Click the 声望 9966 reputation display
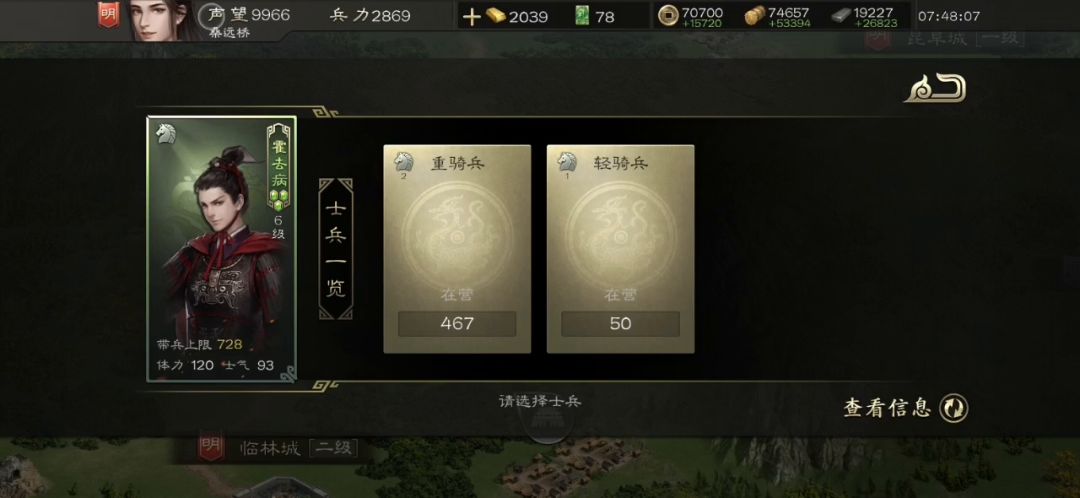 [249, 15]
